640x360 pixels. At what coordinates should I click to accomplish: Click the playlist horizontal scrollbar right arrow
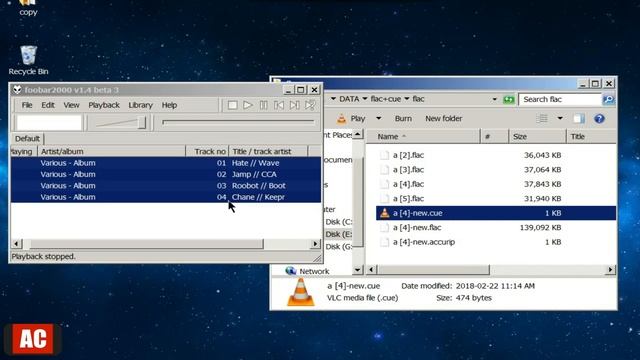(315, 244)
